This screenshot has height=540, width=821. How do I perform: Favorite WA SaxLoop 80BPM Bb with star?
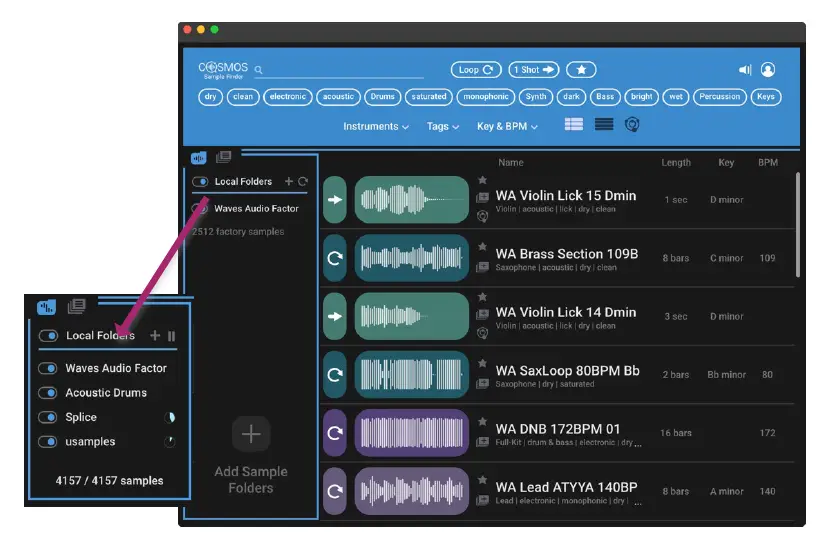(482, 363)
